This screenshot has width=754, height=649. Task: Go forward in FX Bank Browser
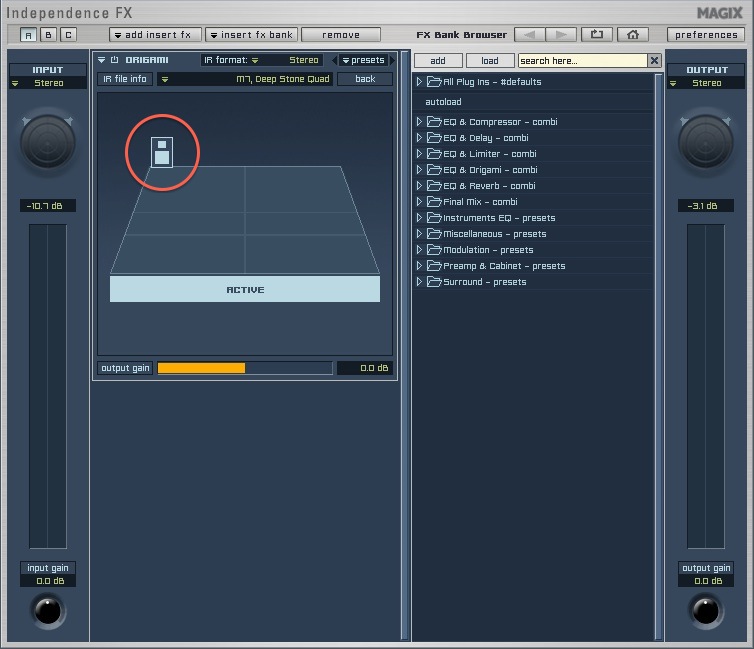point(561,35)
